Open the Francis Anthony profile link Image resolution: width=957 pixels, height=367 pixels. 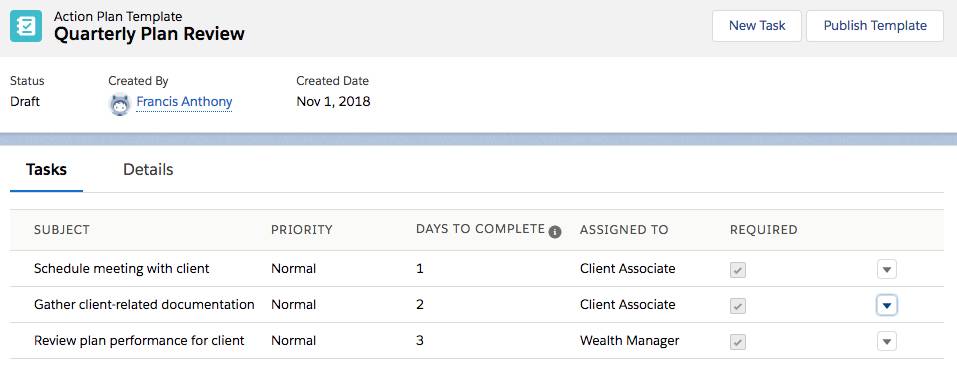[184, 102]
